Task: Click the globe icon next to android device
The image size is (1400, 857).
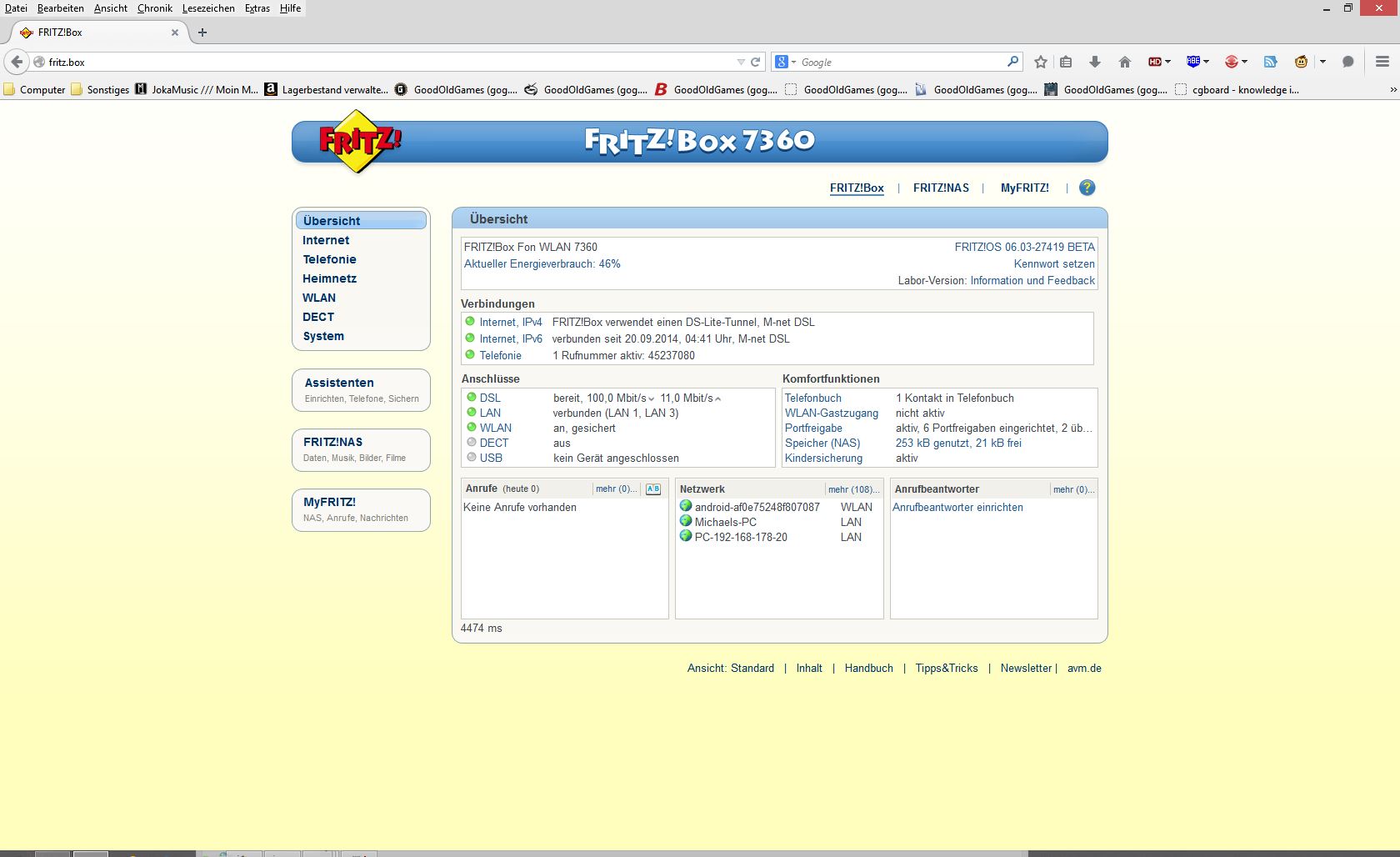Action: 686,506
